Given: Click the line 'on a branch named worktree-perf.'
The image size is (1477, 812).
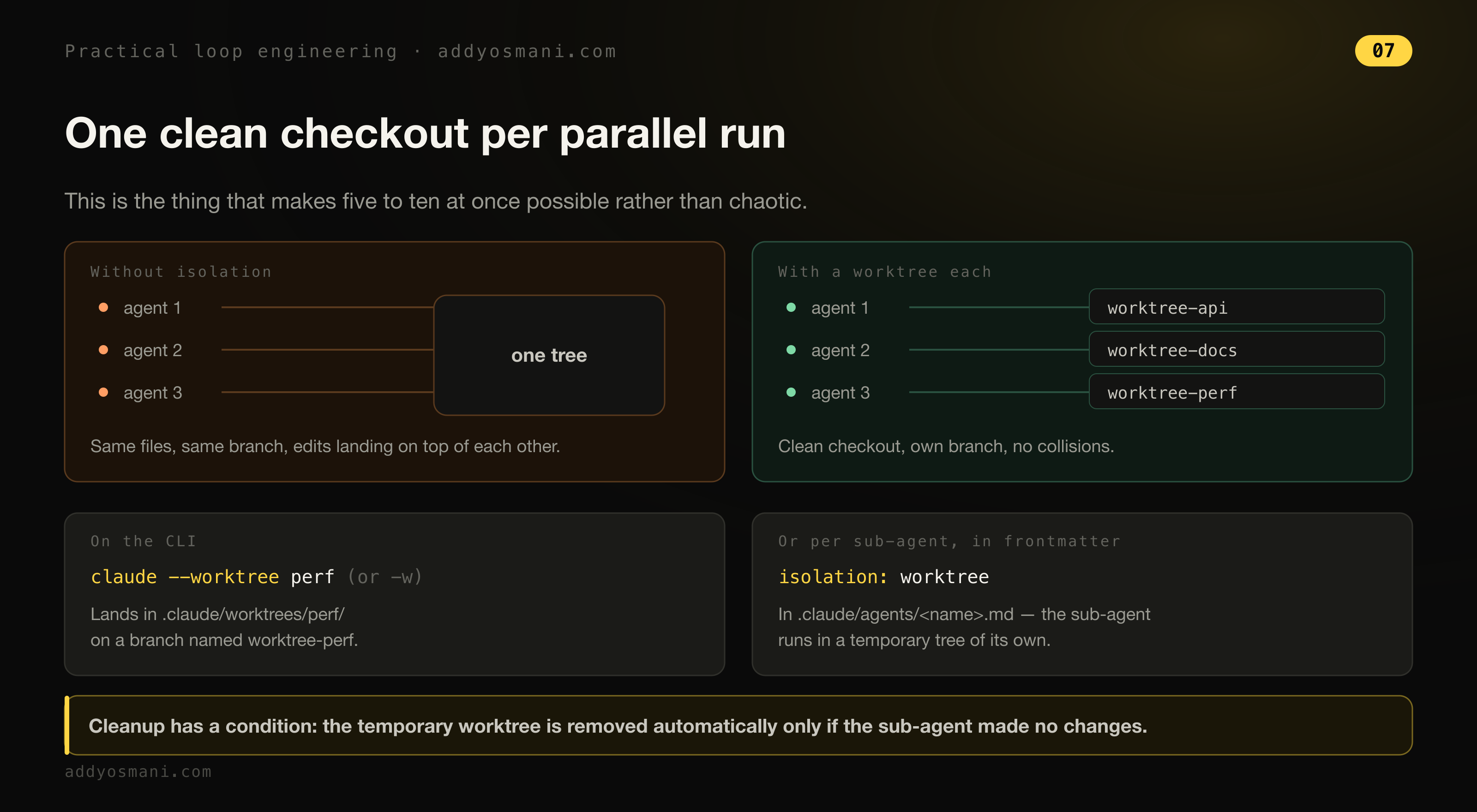Looking at the screenshot, I should tap(224, 640).
